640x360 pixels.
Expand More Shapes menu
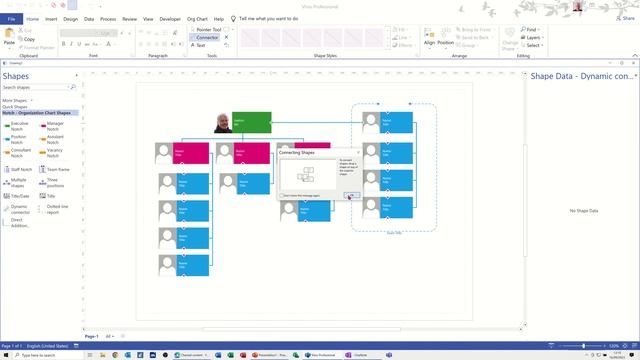17,100
